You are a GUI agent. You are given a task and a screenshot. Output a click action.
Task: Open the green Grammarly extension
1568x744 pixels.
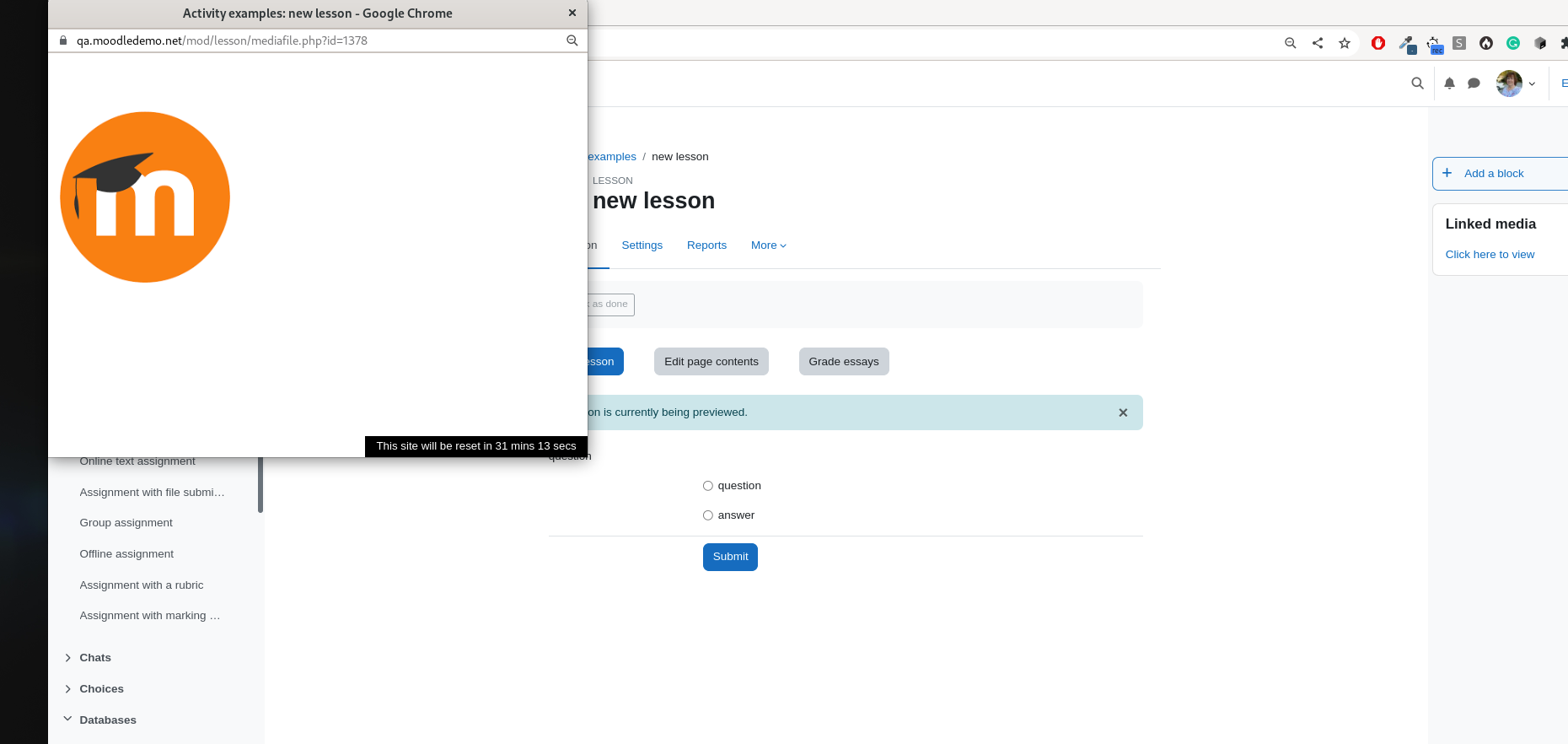point(1513,43)
